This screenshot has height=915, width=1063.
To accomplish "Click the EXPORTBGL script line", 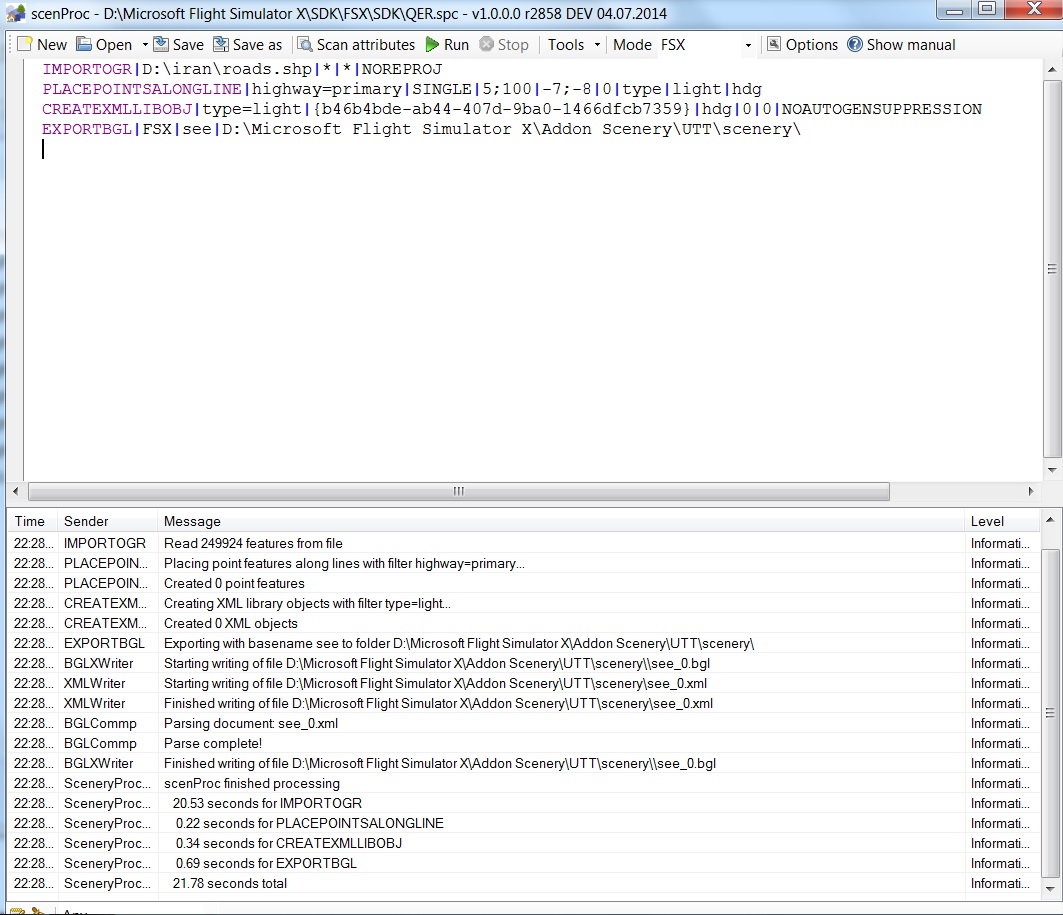I will coord(421,129).
